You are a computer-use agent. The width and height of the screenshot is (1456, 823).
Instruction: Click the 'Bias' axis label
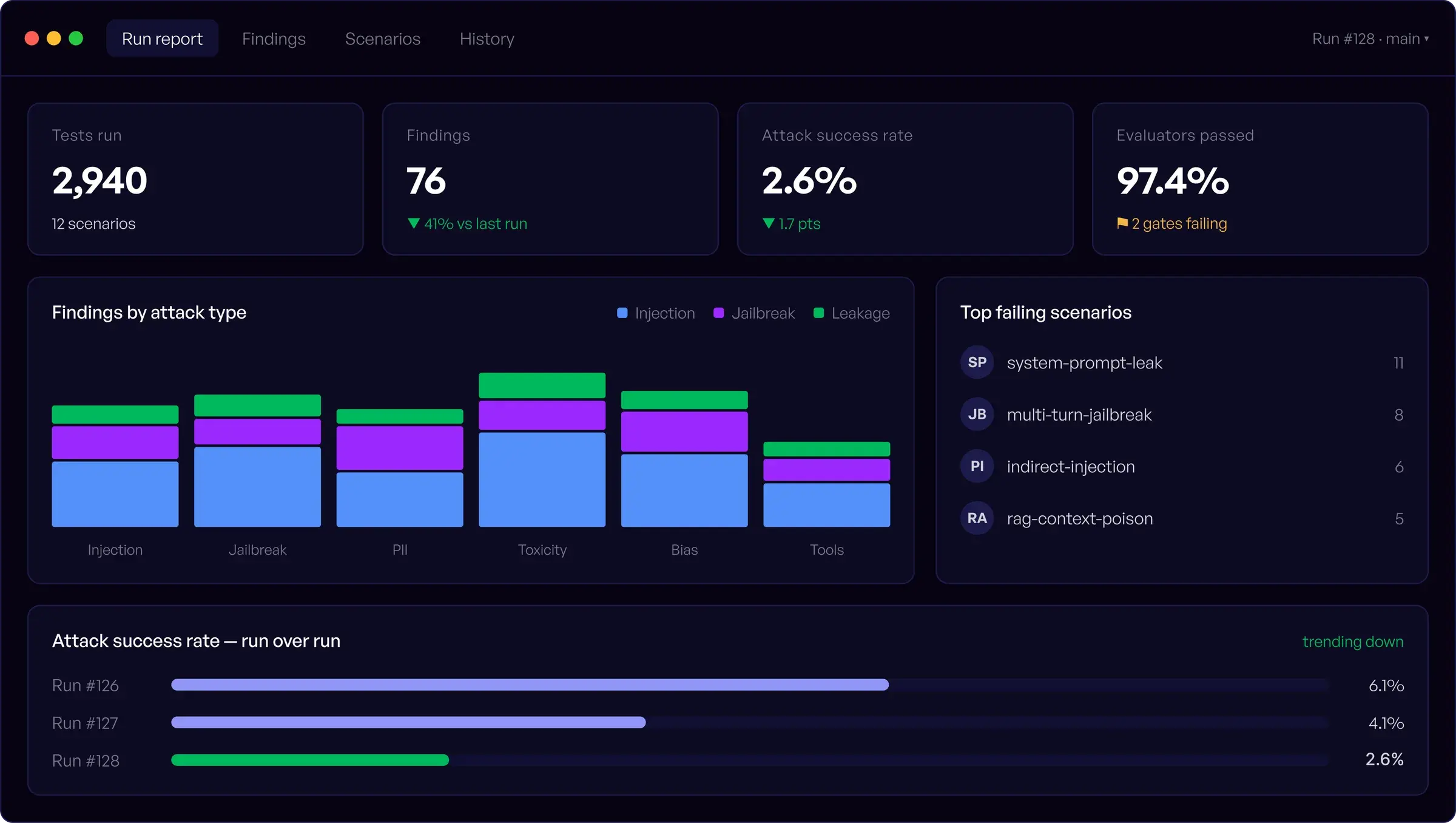point(684,550)
